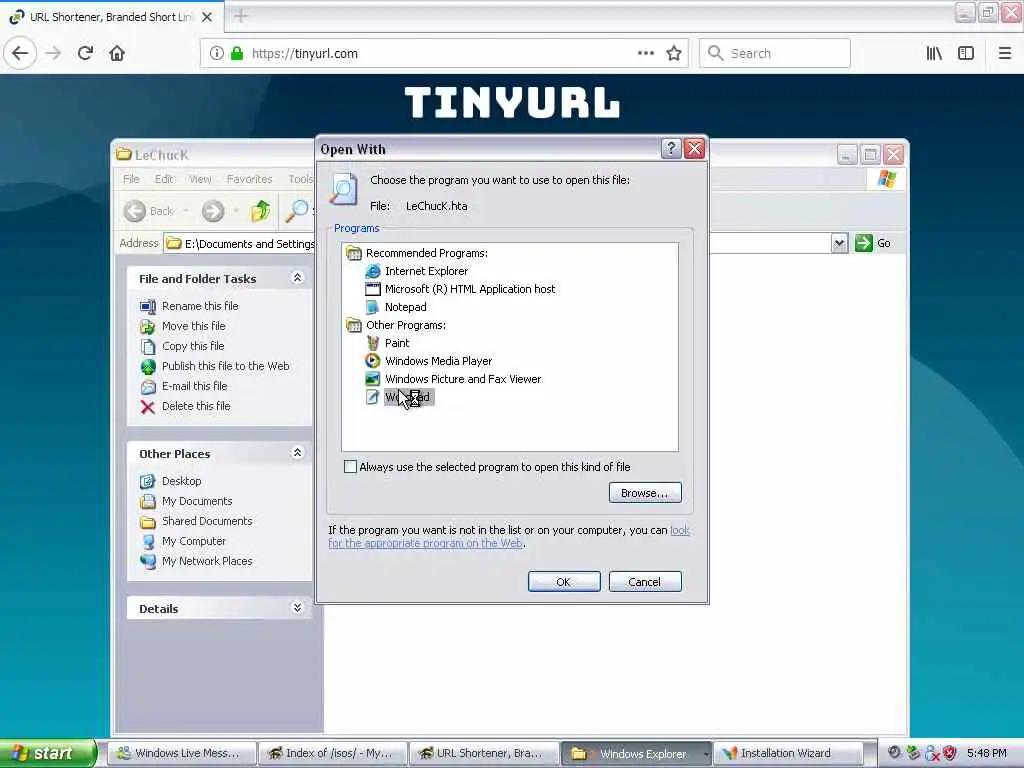This screenshot has width=1024, height=768.
Task: Choose Windows Picture and Fax Viewer
Action: pos(463,379)
